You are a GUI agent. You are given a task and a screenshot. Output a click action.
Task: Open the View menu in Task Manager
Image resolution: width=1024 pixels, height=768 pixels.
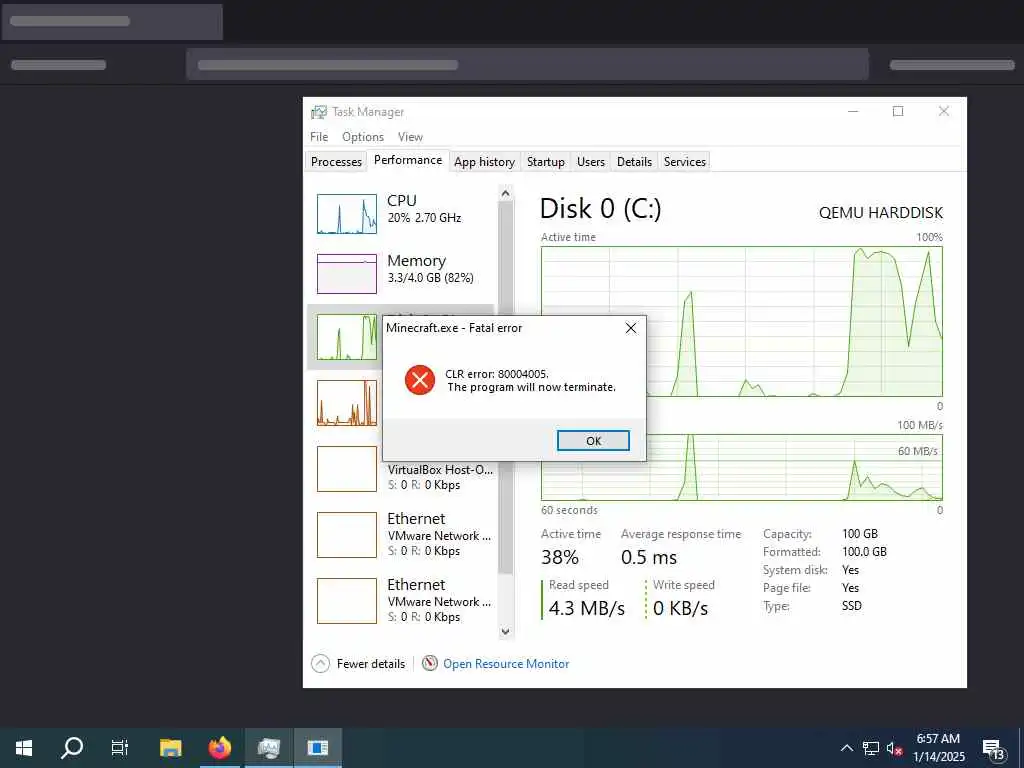410,136
